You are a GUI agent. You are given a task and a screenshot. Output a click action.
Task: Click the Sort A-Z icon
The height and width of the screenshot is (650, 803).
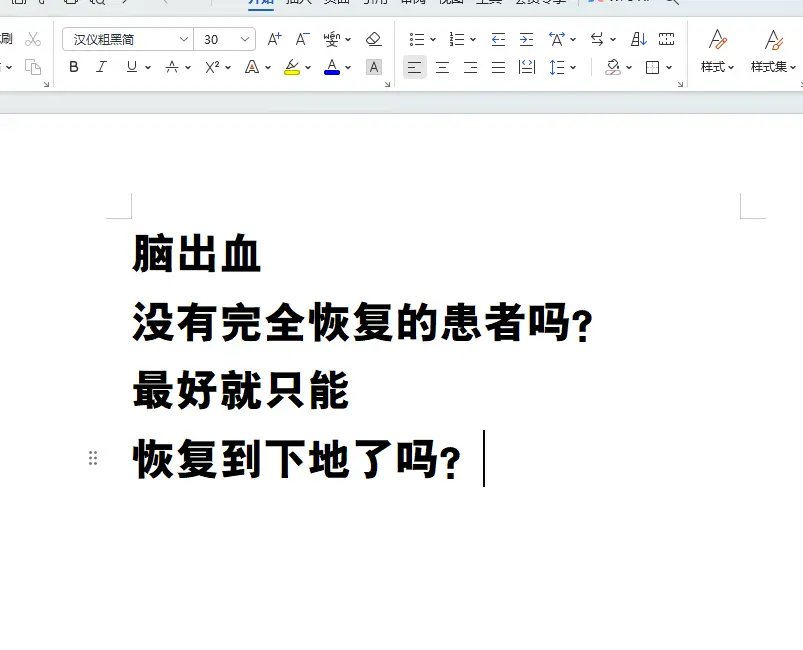click(638, 39)
